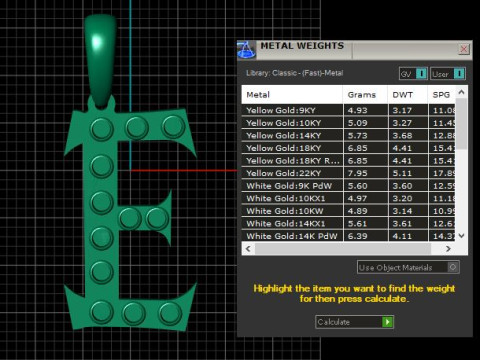Screen dimensions: 480x360
Task: Select the White Gold:14K PdW row
Action: point(349,236)
